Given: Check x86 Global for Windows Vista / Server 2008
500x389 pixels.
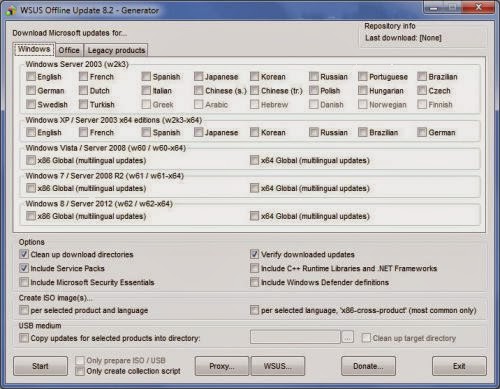Looking at the screenshot, I should pos(31,160).
